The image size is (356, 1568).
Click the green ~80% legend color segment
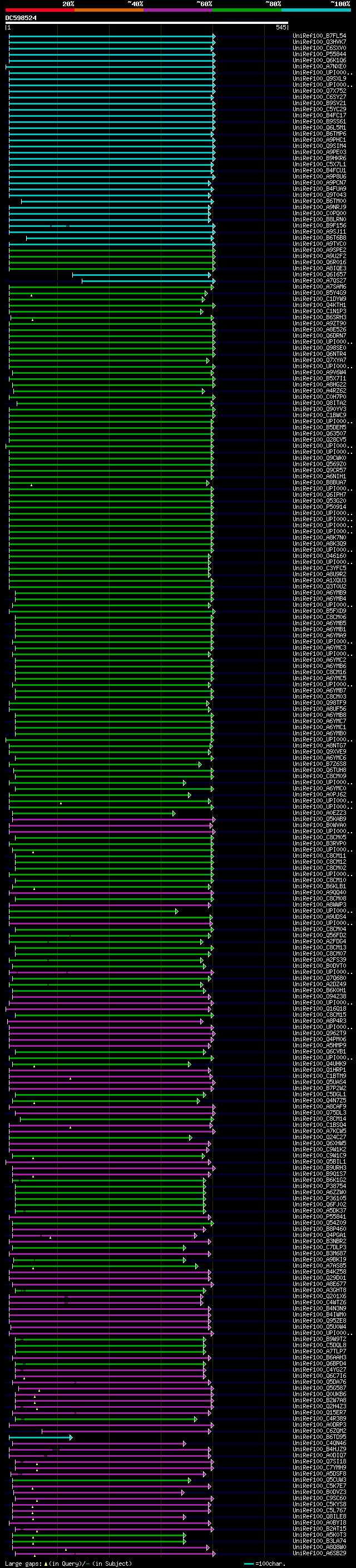point(247,11)
